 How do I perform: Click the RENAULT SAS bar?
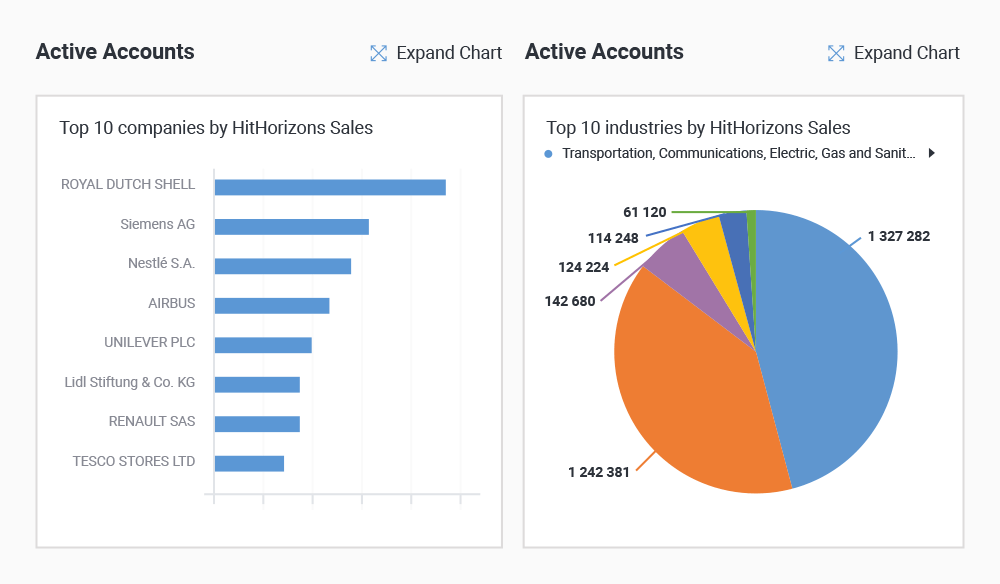tap(257, 424)
